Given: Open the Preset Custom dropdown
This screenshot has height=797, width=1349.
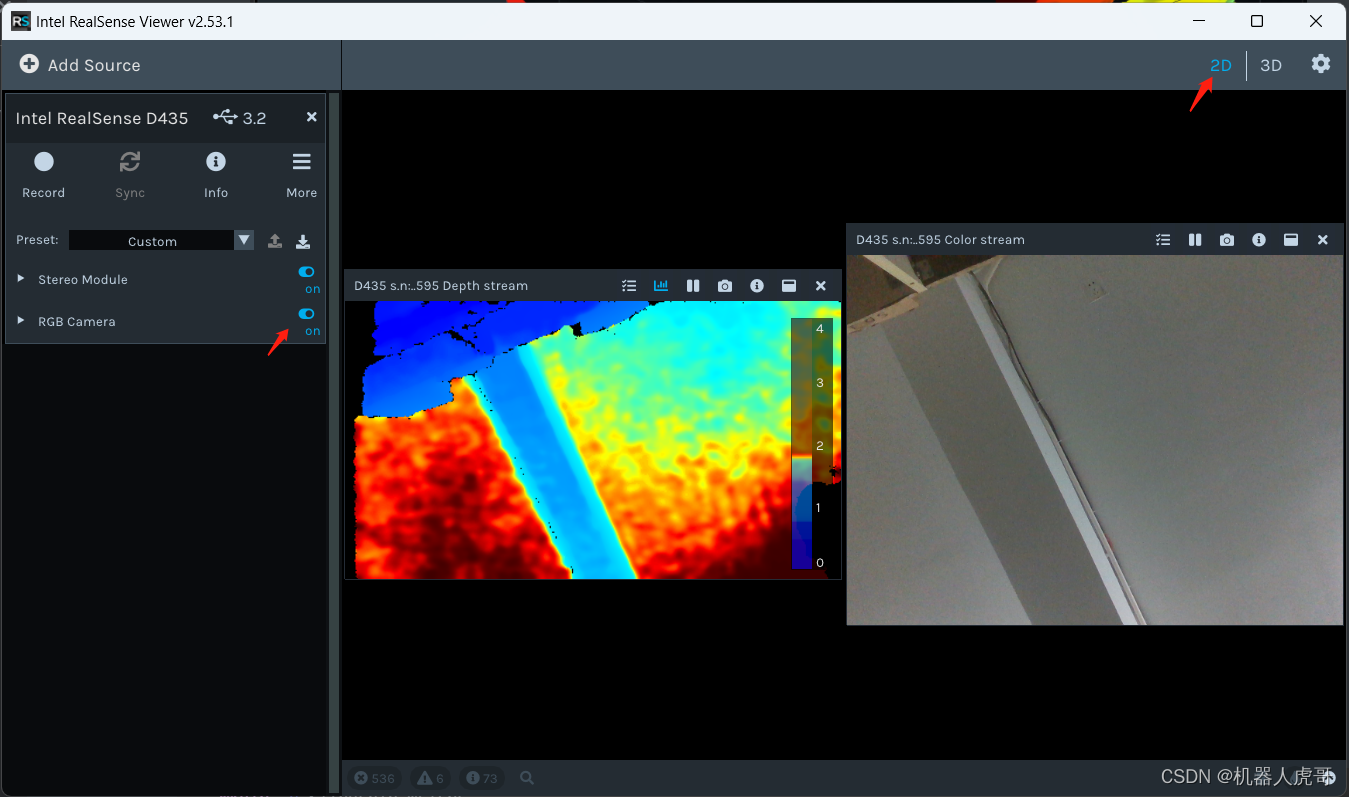Looking at the screenshot, I should (x=162, y=240).
